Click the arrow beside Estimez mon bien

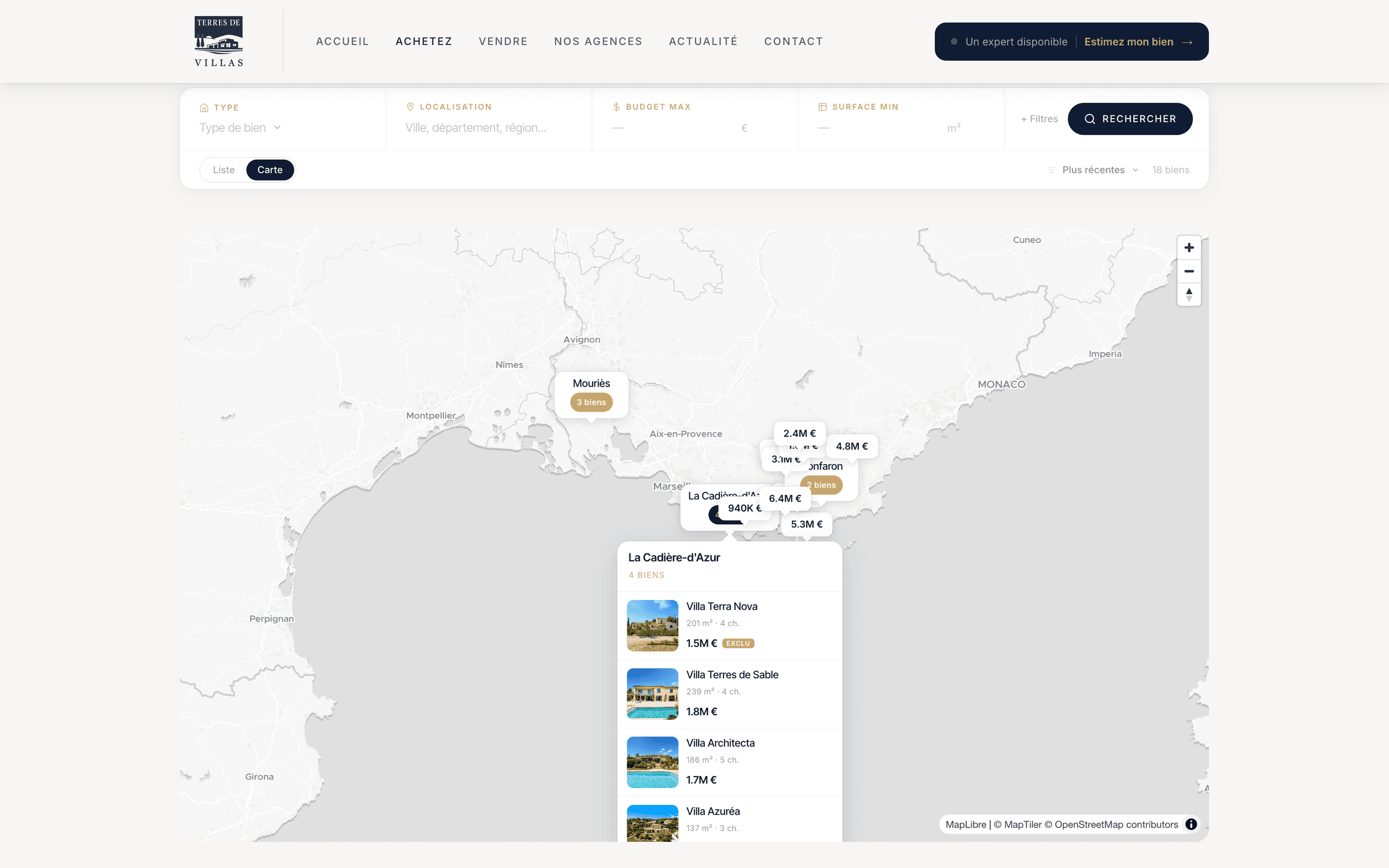[x=1187, y=42]
